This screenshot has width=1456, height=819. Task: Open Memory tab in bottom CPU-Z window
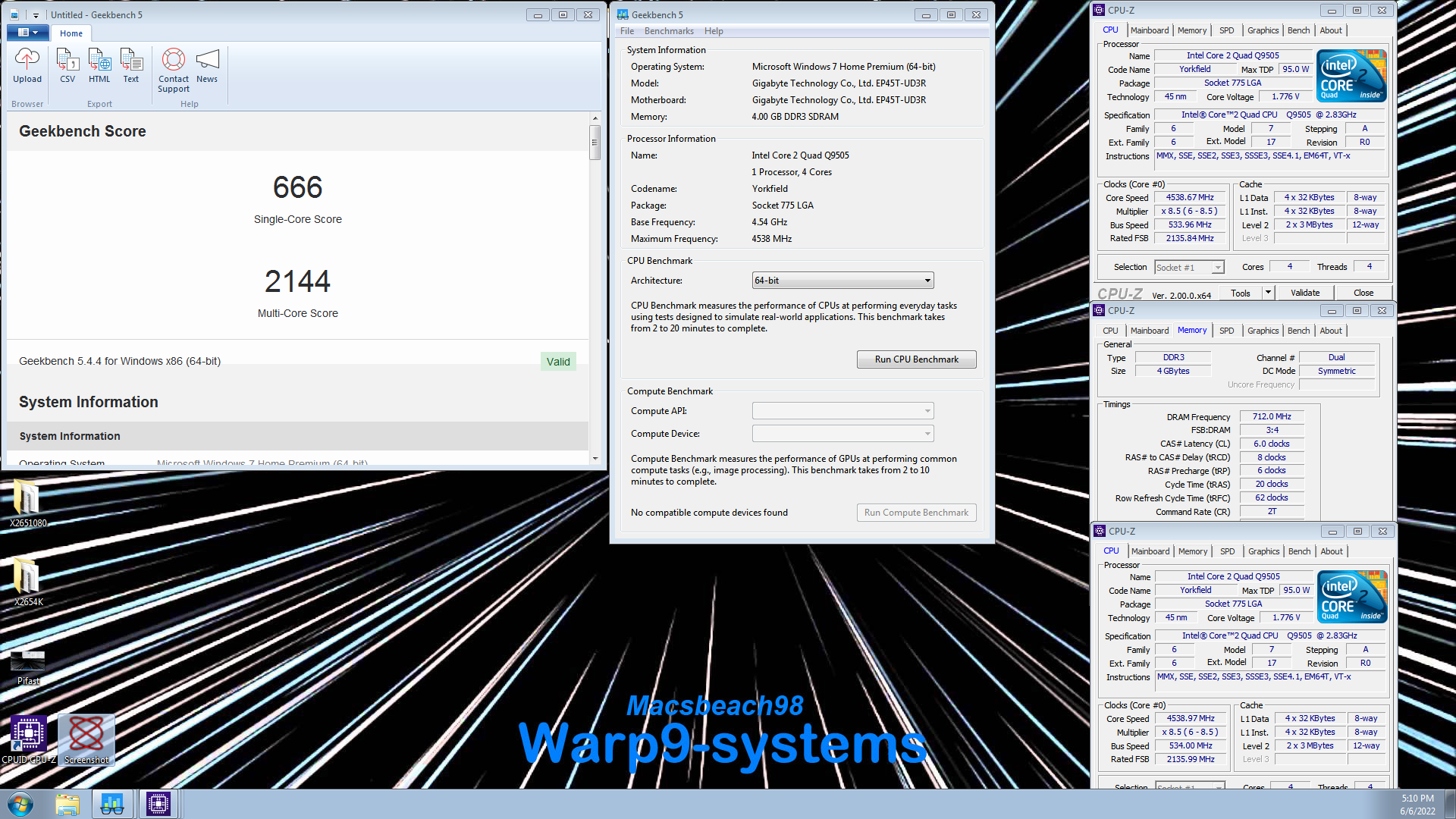pos(1192,551)
